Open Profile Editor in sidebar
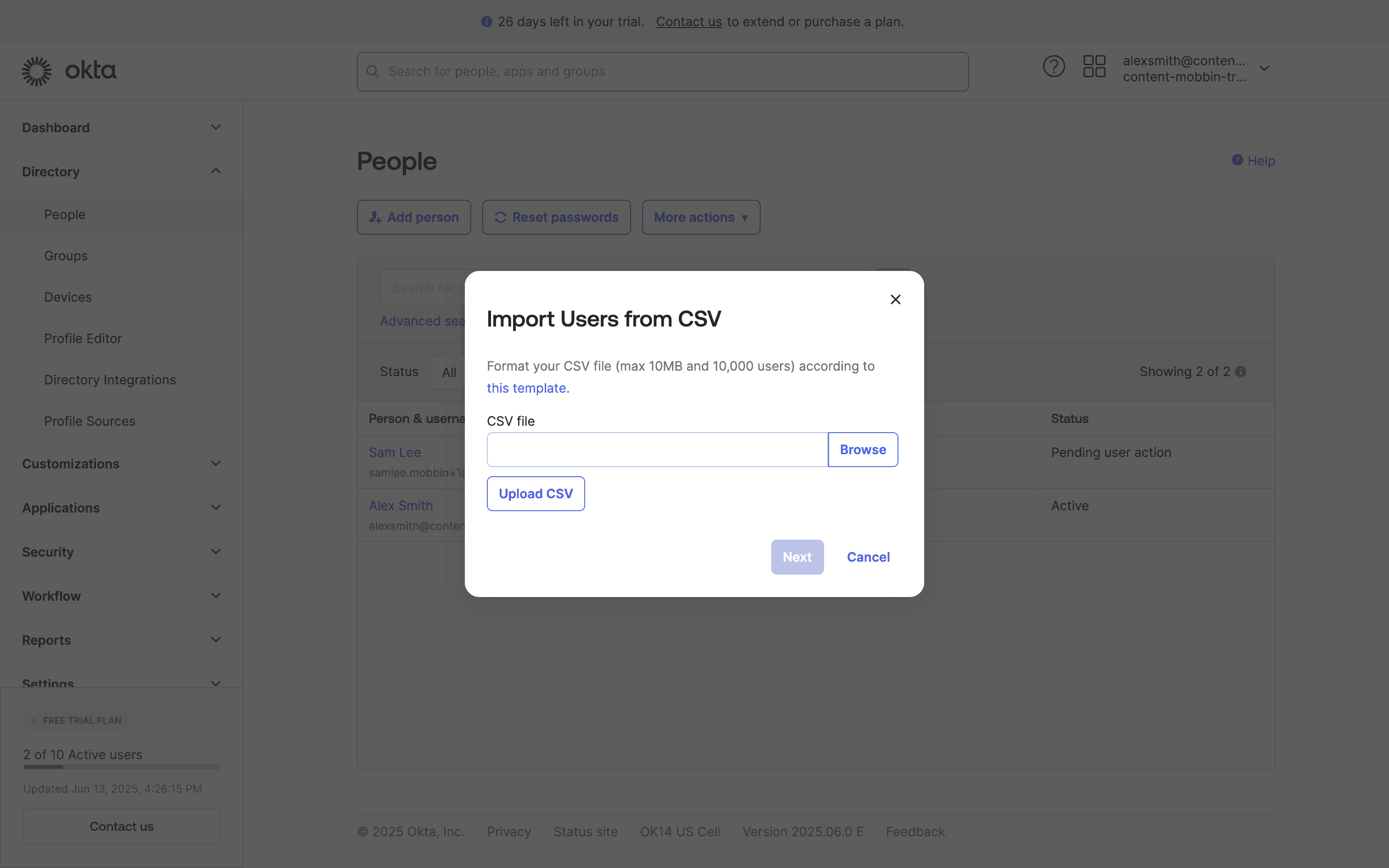The height and width of the screenshot is (868, 1389). (x=83, y=339)
